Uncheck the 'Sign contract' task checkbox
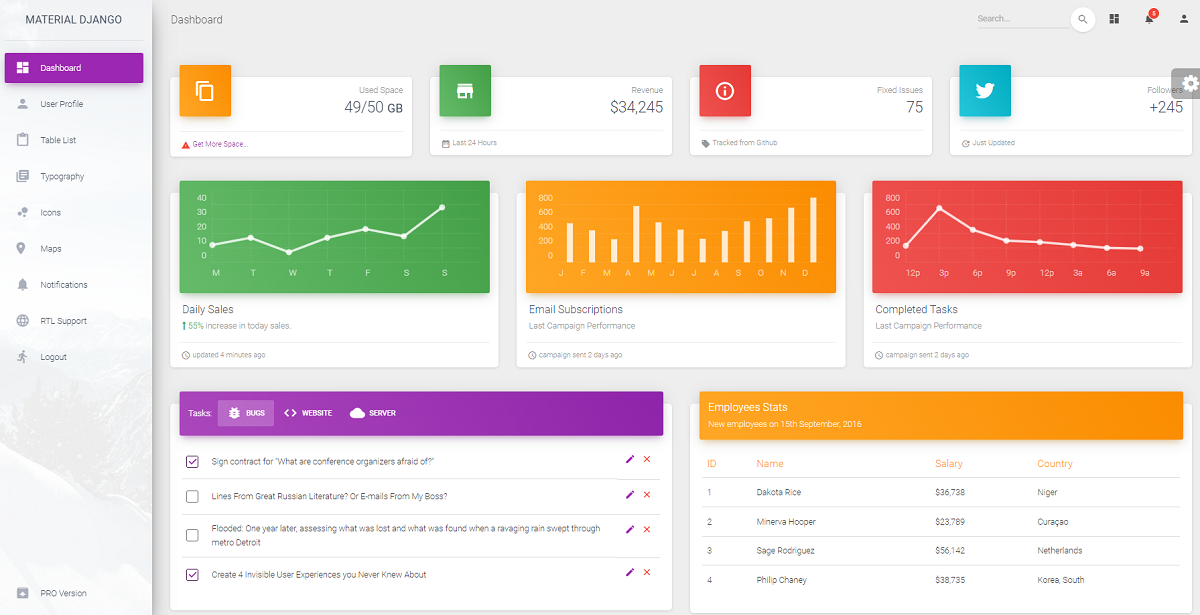 pos(192,462)
